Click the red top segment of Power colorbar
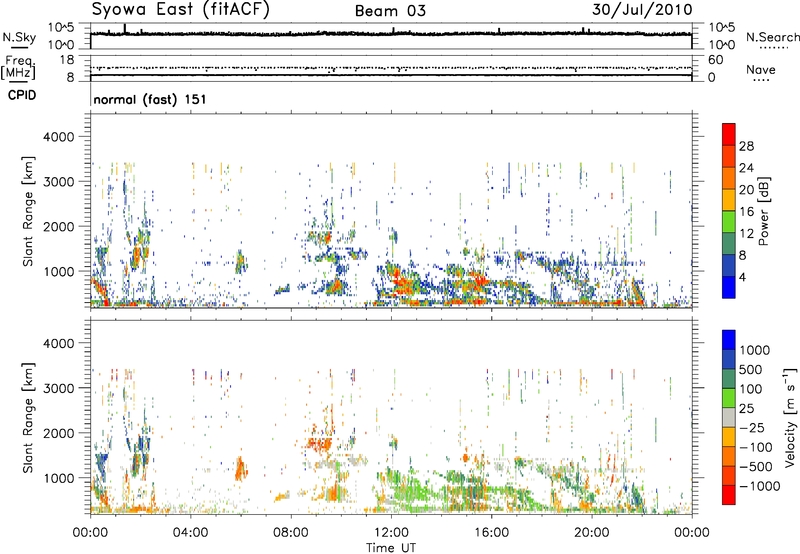Screen dimensions: 800x554 point(729,134)
